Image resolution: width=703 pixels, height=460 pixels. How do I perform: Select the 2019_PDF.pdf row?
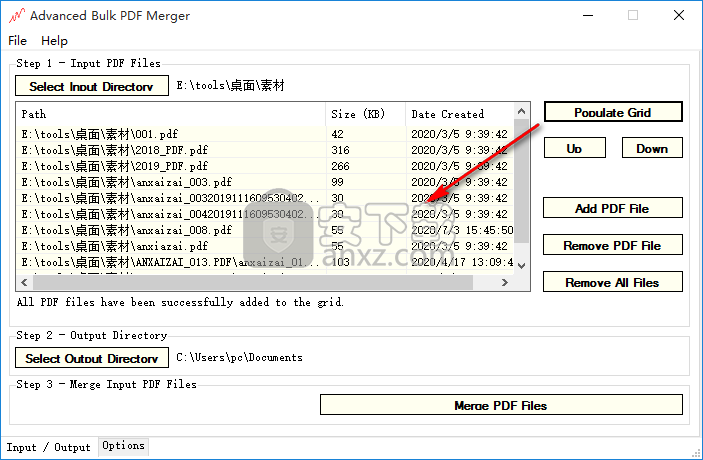[265, 166]
